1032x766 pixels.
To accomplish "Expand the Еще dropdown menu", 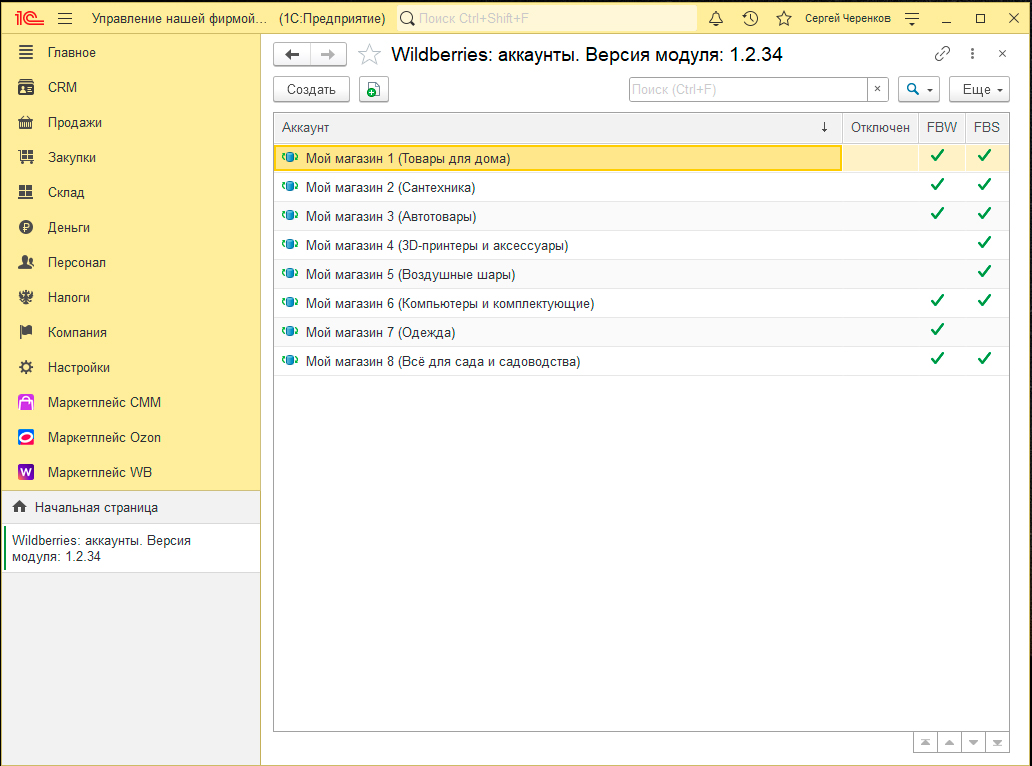I will click(979, 89).
